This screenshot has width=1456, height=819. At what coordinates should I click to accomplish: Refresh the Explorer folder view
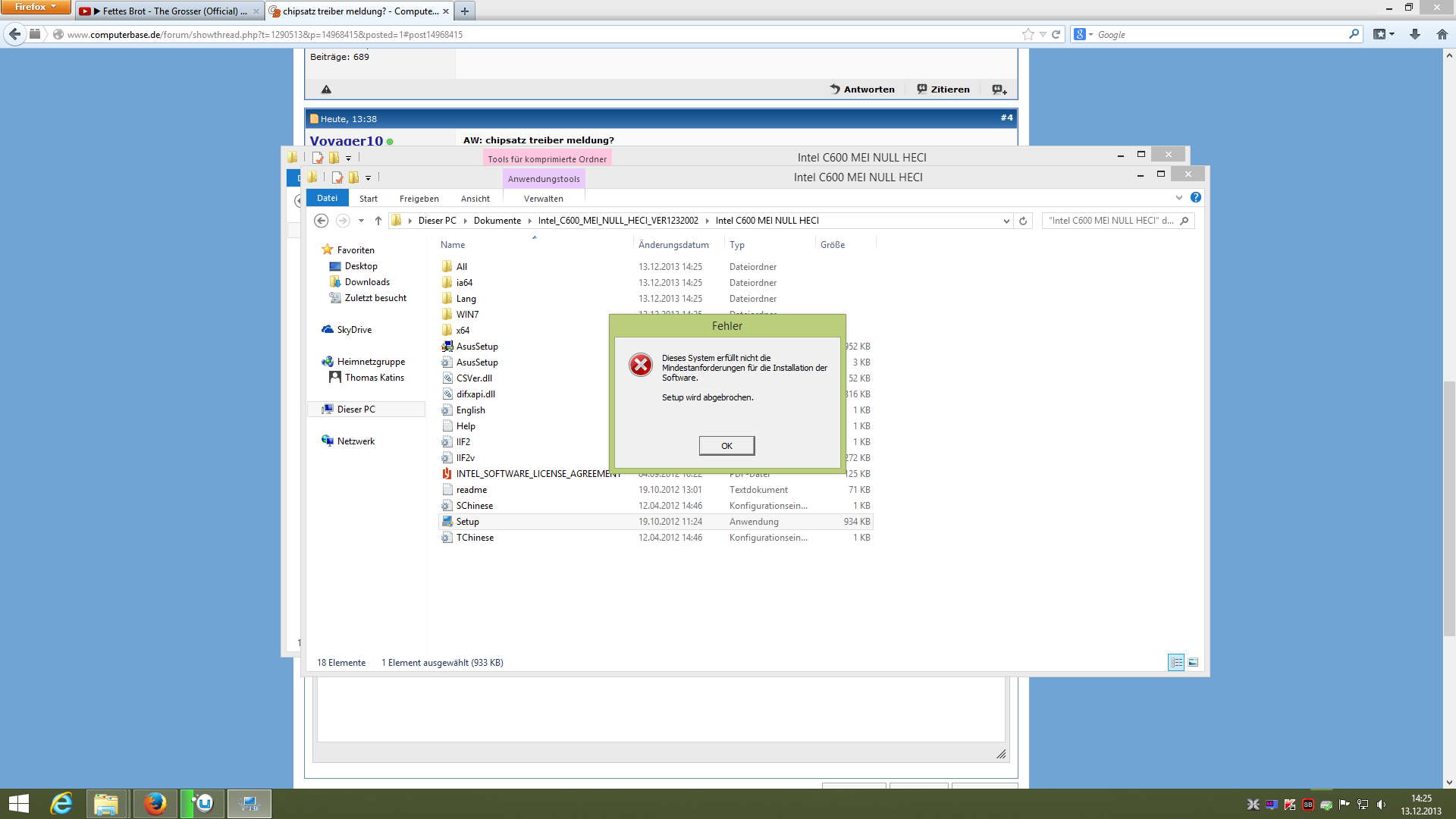coord(1023,221)
